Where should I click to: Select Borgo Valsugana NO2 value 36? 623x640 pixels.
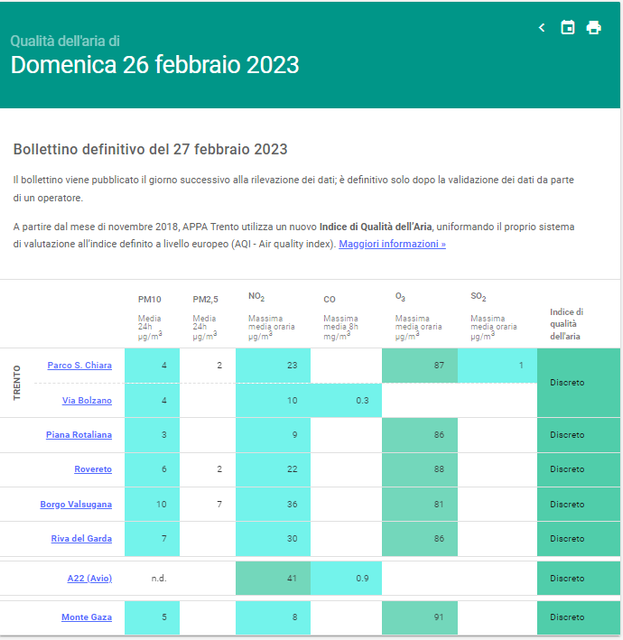click(273, 504)
